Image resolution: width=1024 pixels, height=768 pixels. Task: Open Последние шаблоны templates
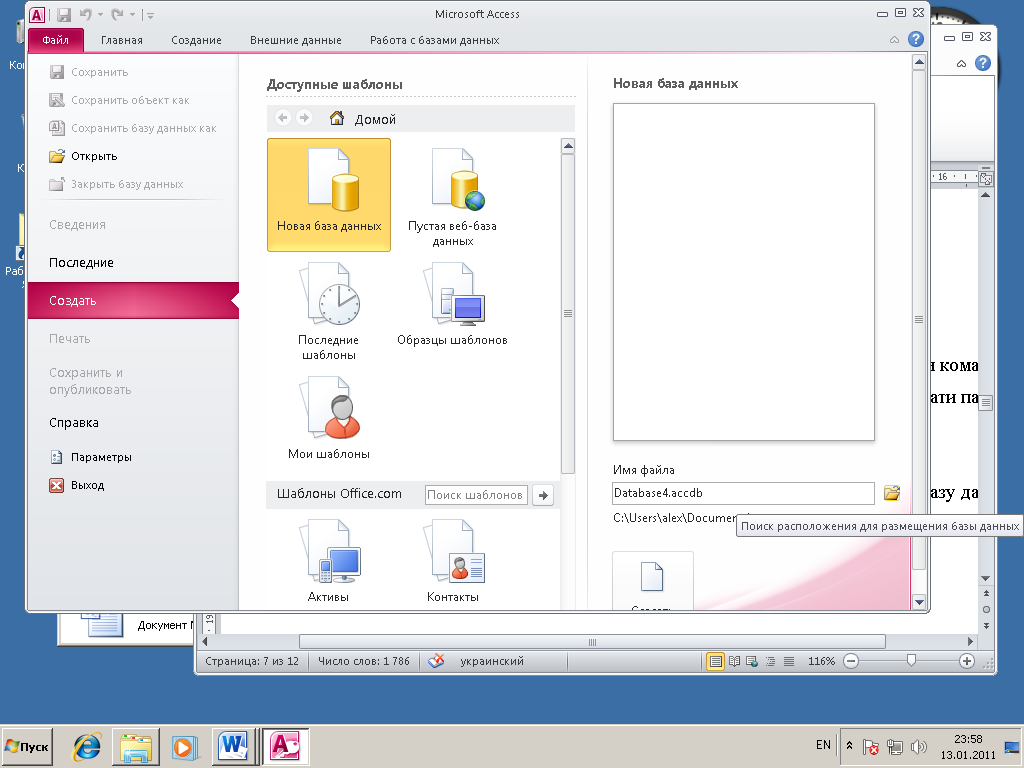point(328,312)
